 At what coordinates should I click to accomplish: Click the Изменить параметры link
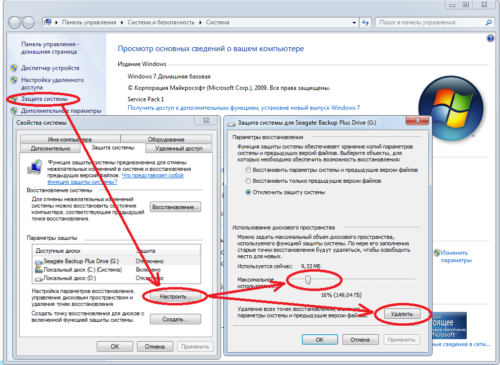(x=456, y=256)
